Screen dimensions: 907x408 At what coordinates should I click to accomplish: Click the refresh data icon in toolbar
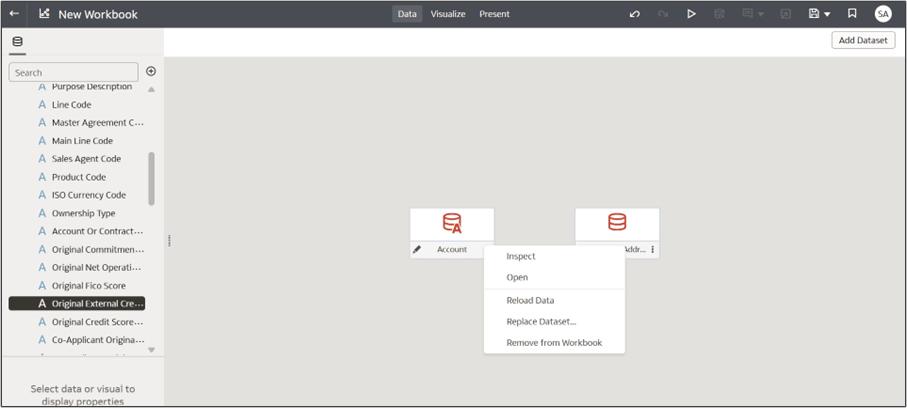[x=720, y=14]
